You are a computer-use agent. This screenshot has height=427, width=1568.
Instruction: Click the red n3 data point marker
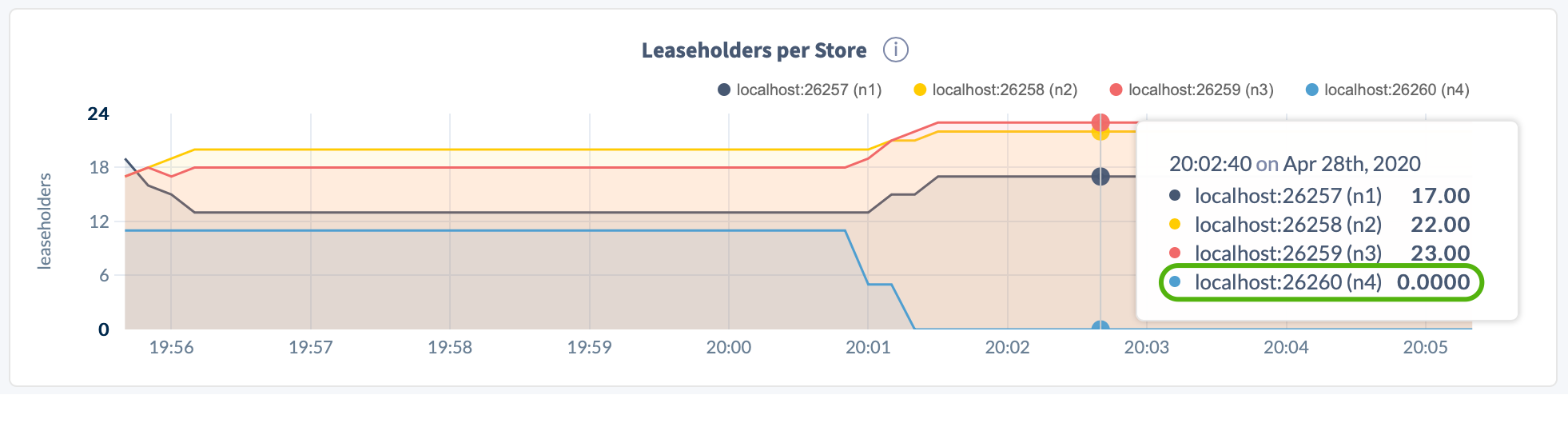point(1100,122)
